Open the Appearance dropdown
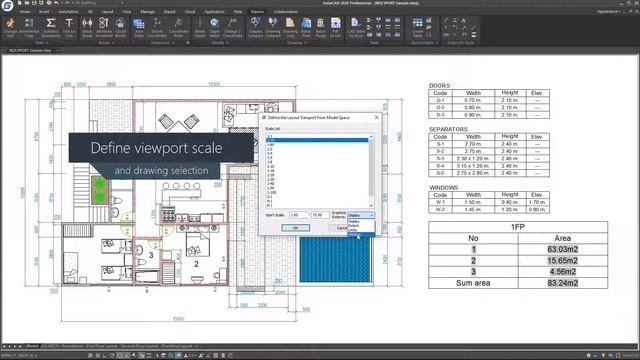The width and height of the screenshot is (640, 360). (609, 12)
